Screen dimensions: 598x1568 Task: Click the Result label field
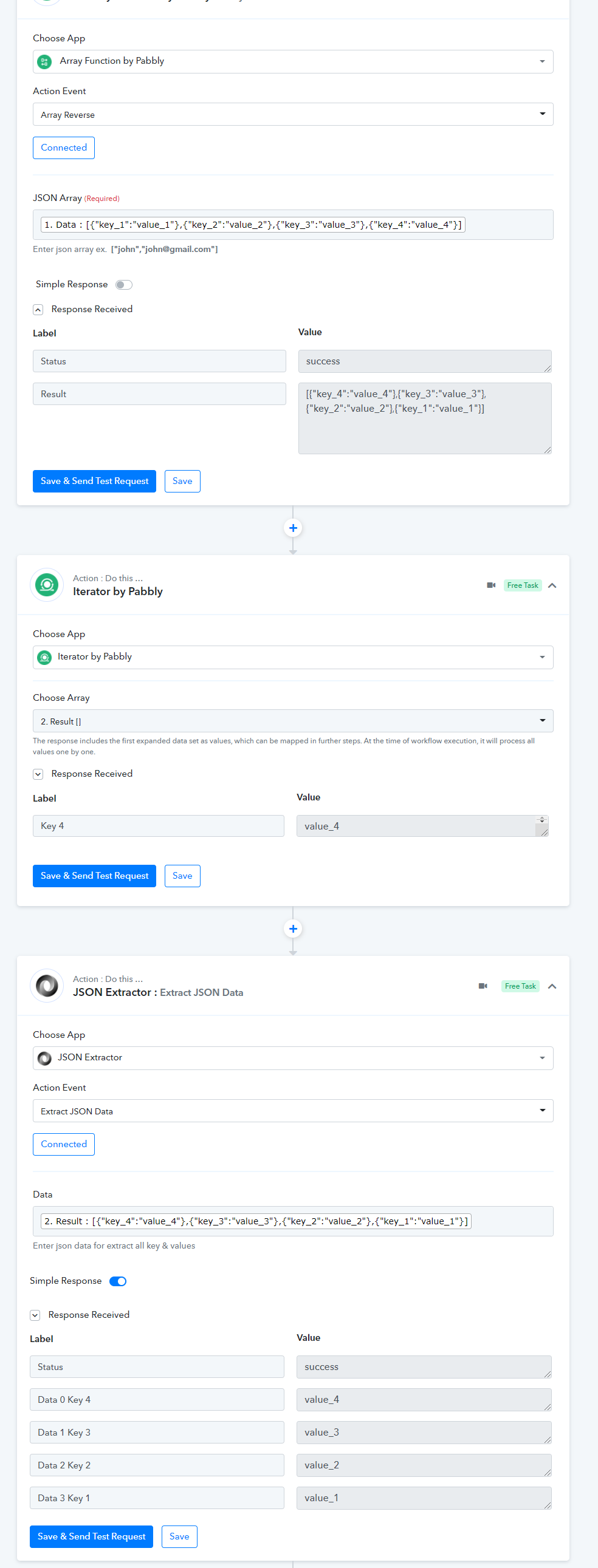pos(160,394)
